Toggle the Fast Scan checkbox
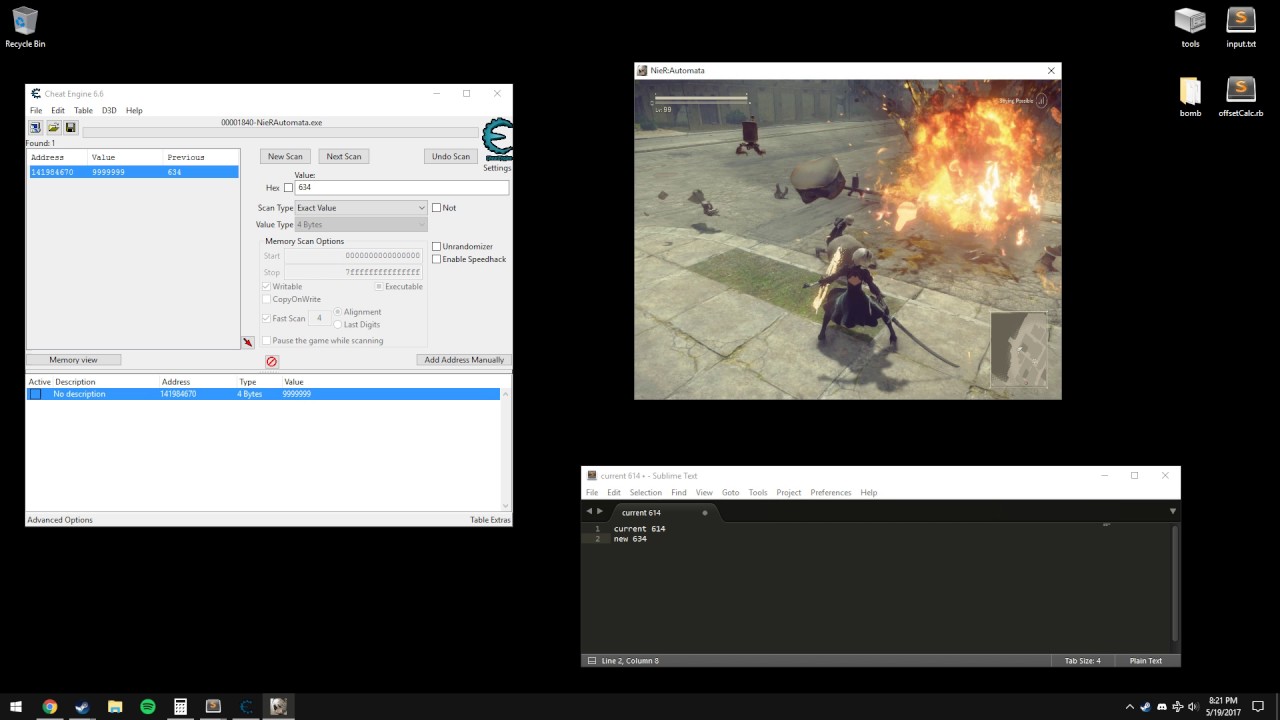The image size is (1280, 720). coord(266,318)
